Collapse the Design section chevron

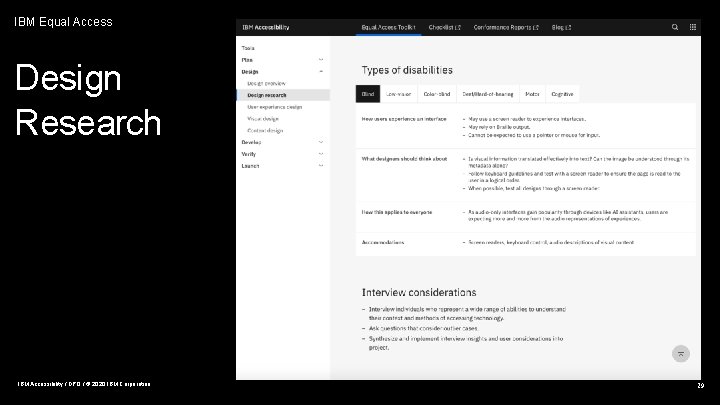pyautogui.click(x=321, y=72)
